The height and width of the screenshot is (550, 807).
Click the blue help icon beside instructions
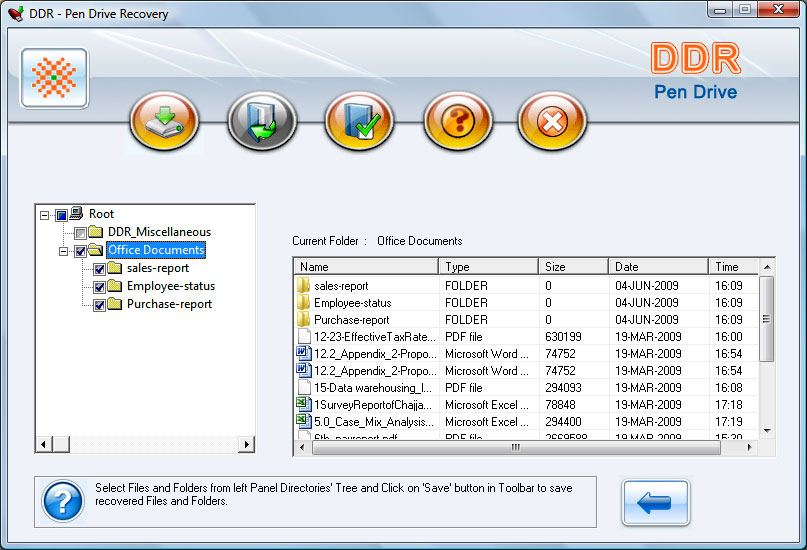[x=63, y=501]
